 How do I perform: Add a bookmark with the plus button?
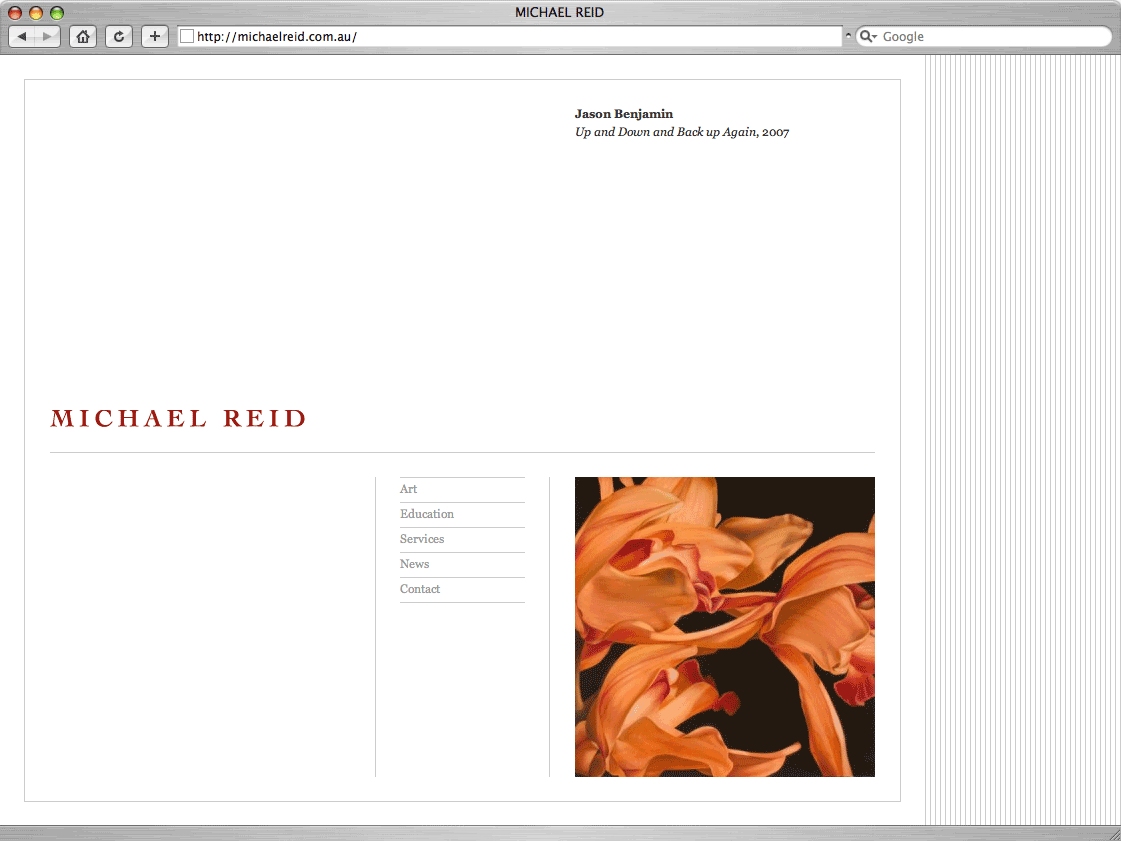tap(154, 36)
